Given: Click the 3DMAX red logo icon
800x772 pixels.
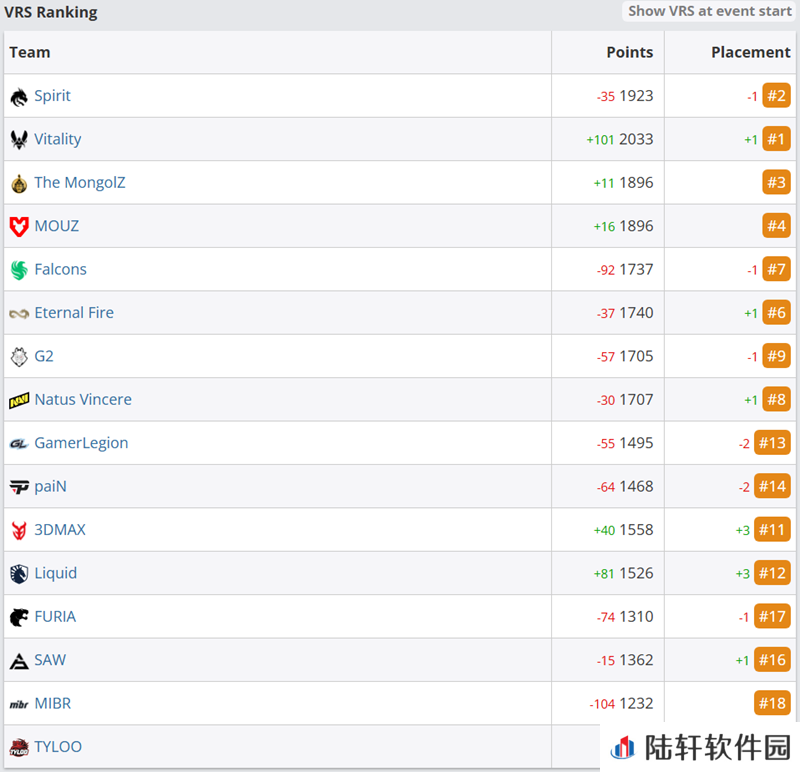Looking at the screenshot, I should 19,530.
